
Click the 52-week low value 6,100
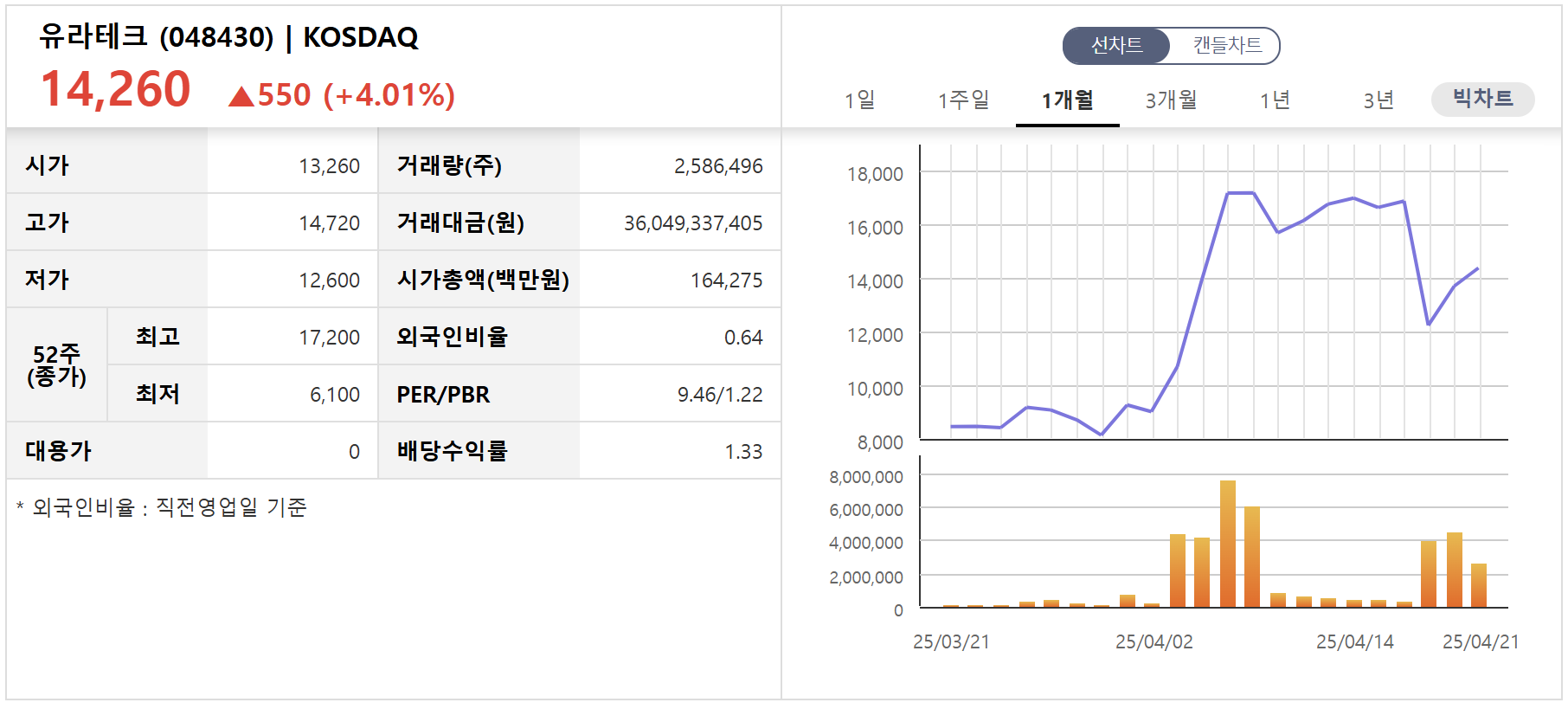point(335,395)
